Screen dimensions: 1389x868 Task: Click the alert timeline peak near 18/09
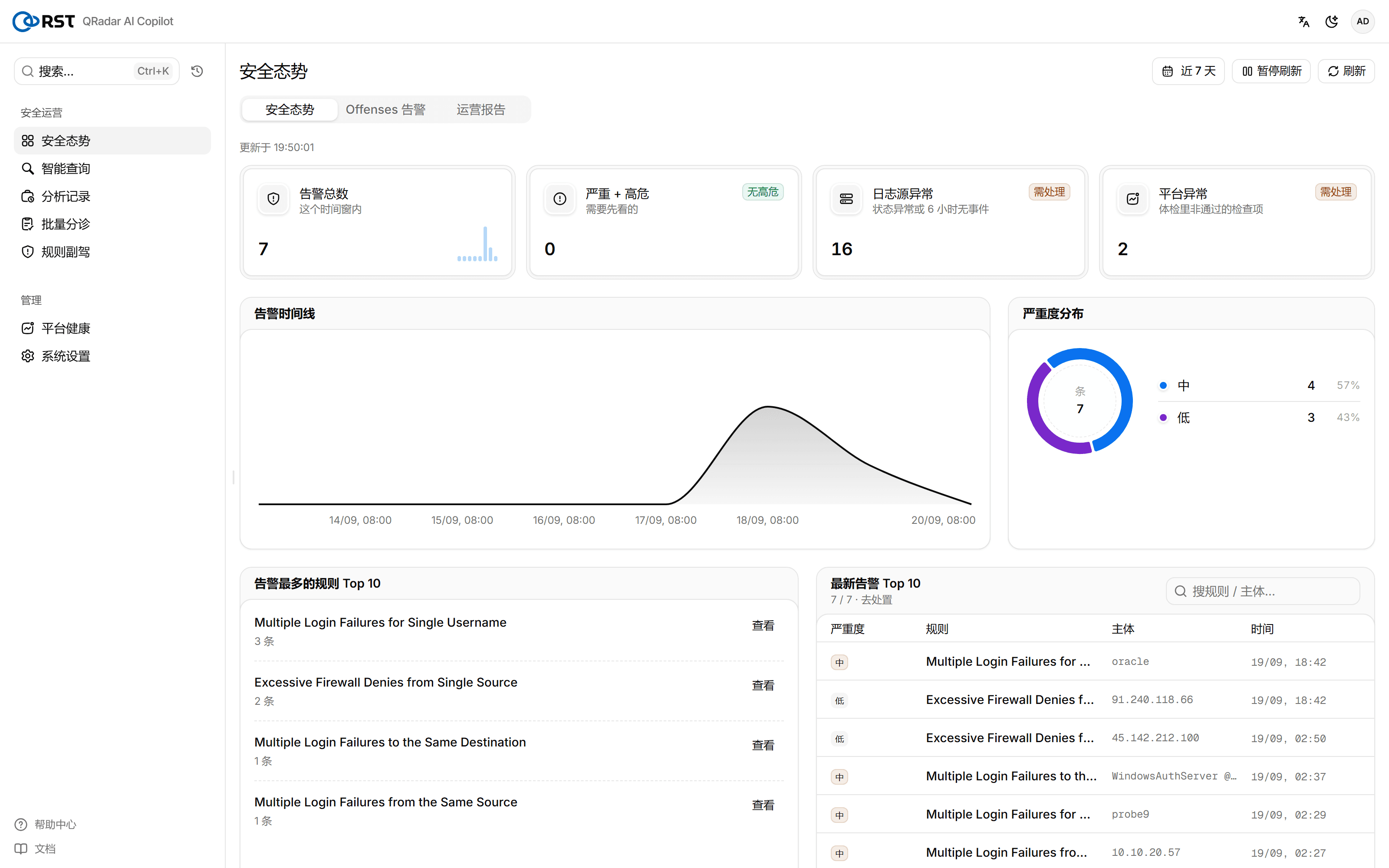(x=768, y=407)
